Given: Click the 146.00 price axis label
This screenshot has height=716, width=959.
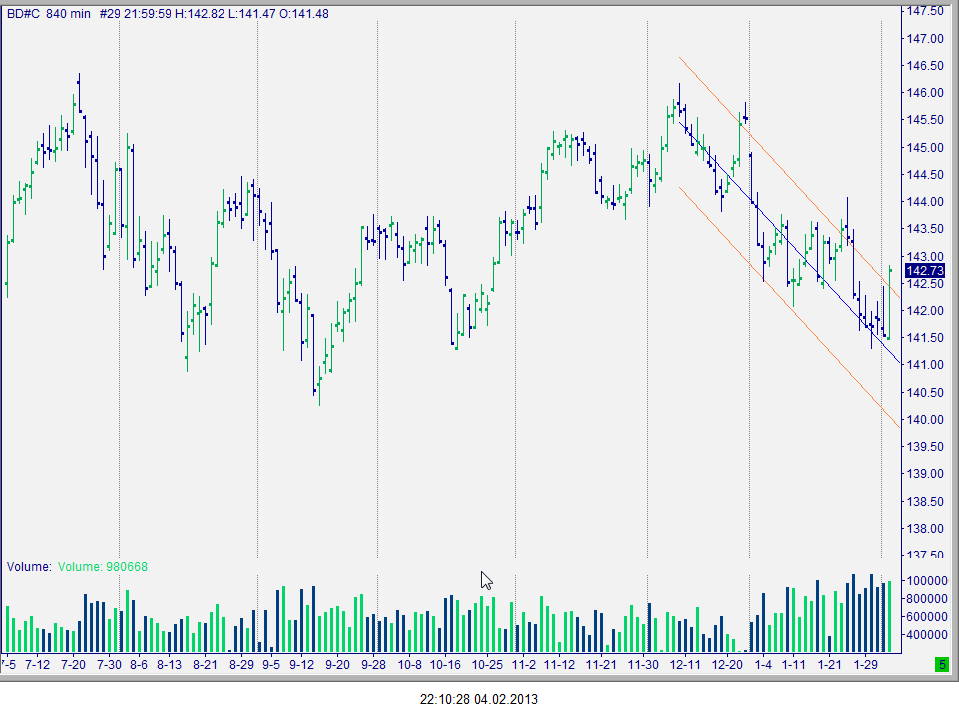Looking at the screenshot, I should 925,93.
